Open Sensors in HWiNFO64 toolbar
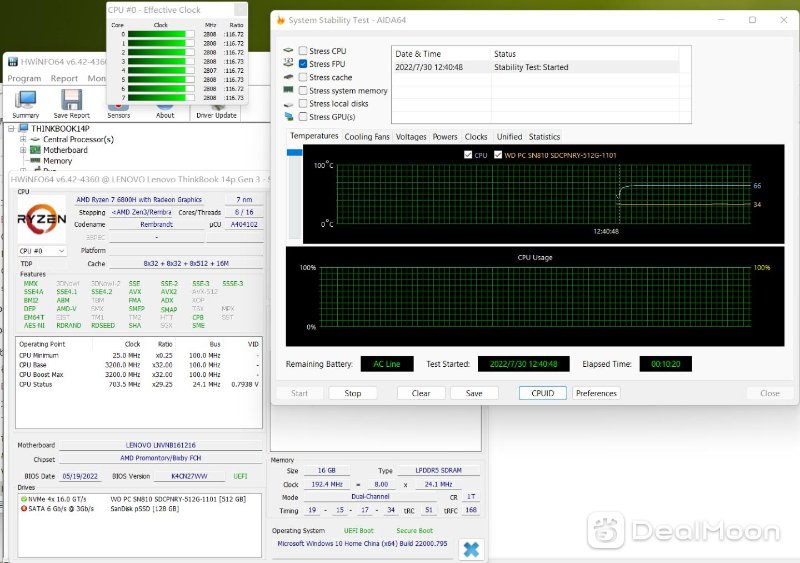The width and height of the screenshot is (800, 563). [x=118, y=110]
